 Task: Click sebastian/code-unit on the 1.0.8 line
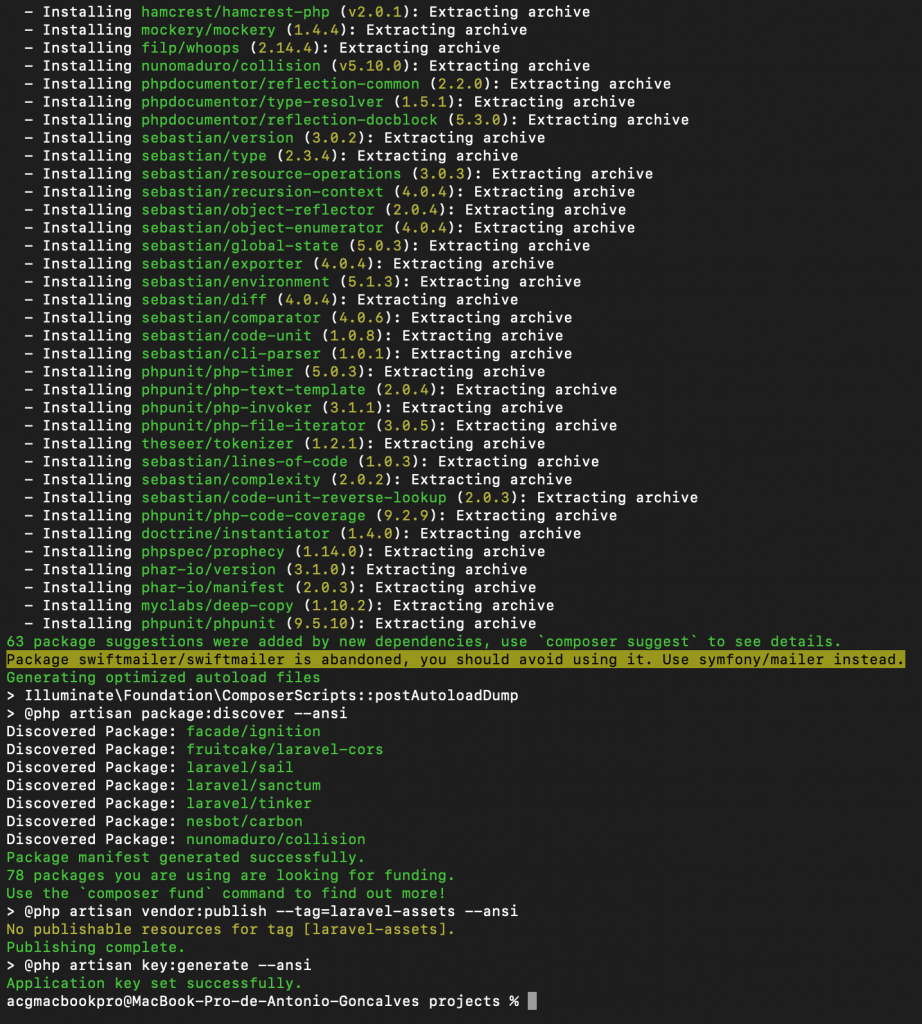[x=227, y=335]
